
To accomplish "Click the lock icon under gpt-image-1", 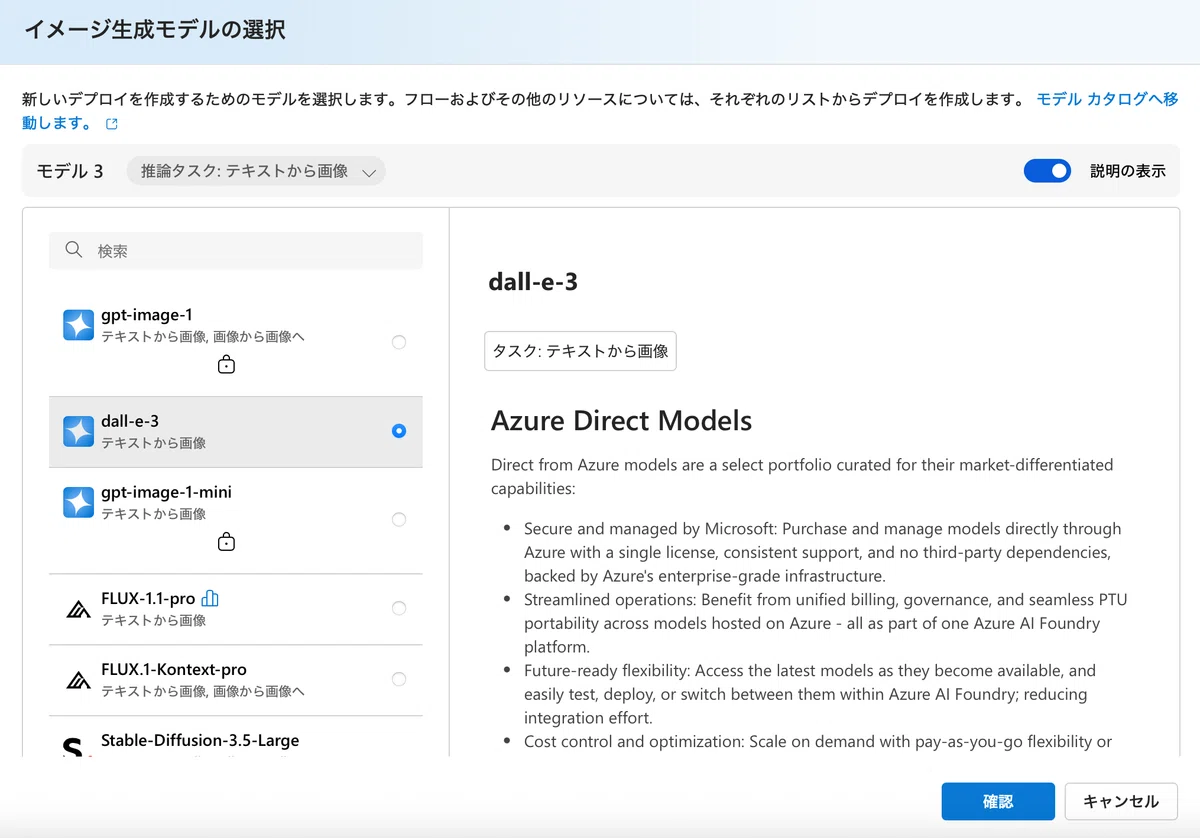I will 226,365.
